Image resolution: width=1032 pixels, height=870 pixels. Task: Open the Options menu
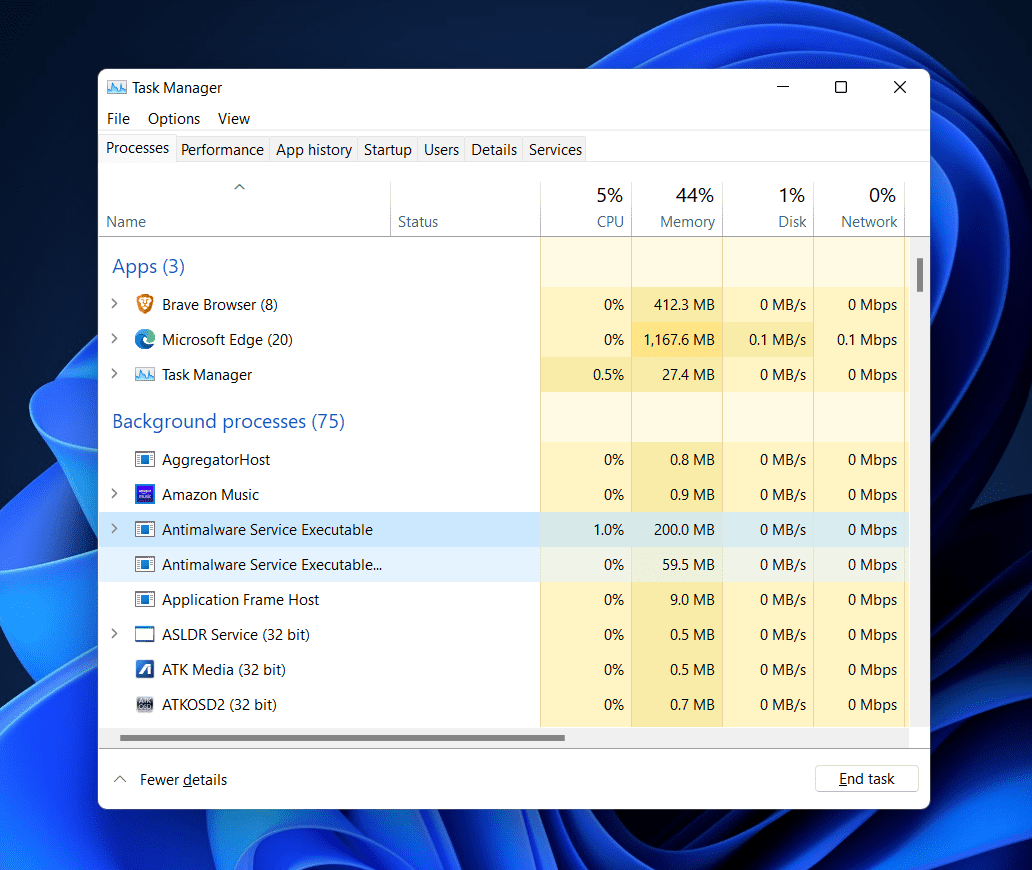[x=174, y=118]
